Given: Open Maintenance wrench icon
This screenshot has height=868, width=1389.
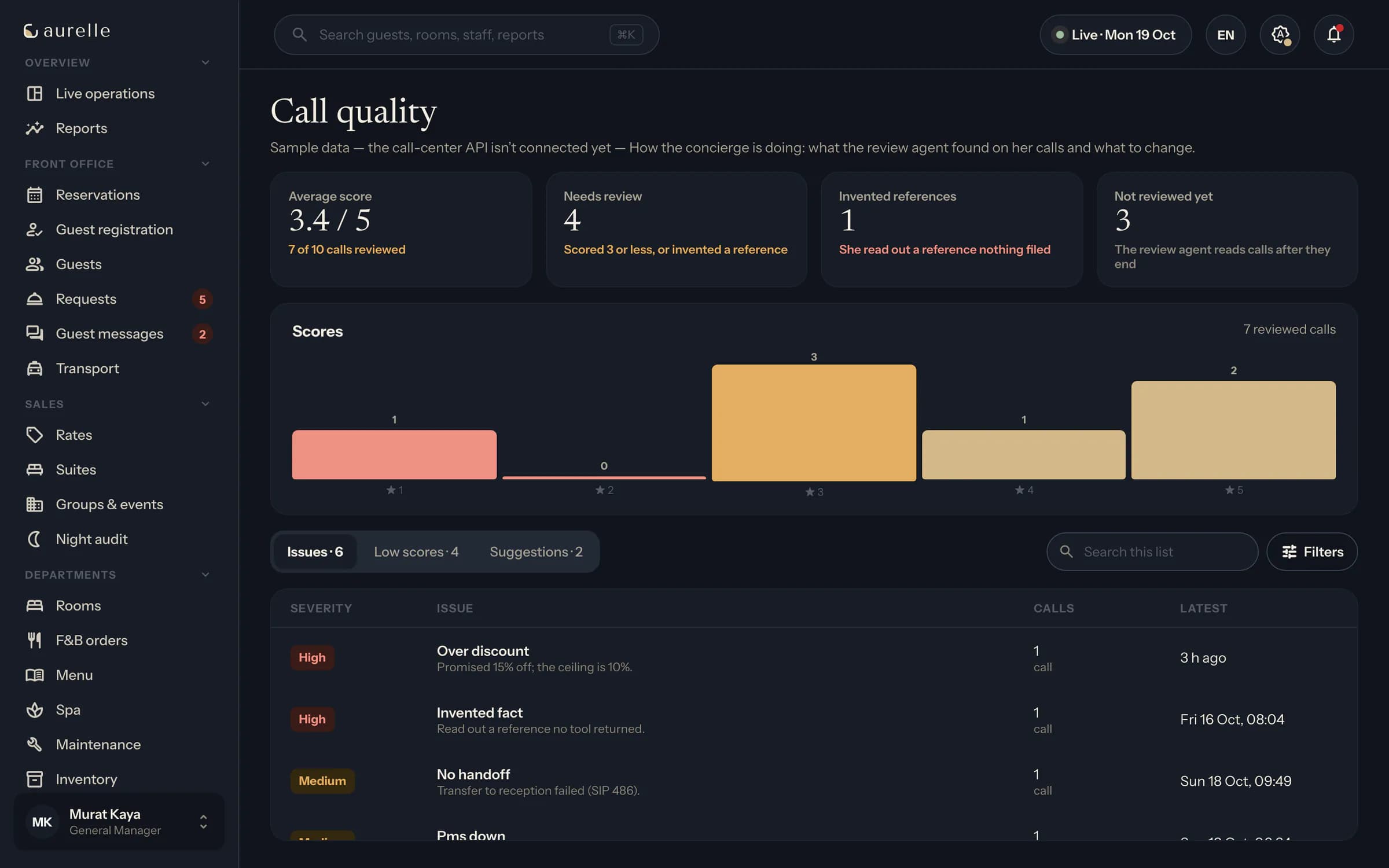Looking at the screenshot, I should coord(35,744).
